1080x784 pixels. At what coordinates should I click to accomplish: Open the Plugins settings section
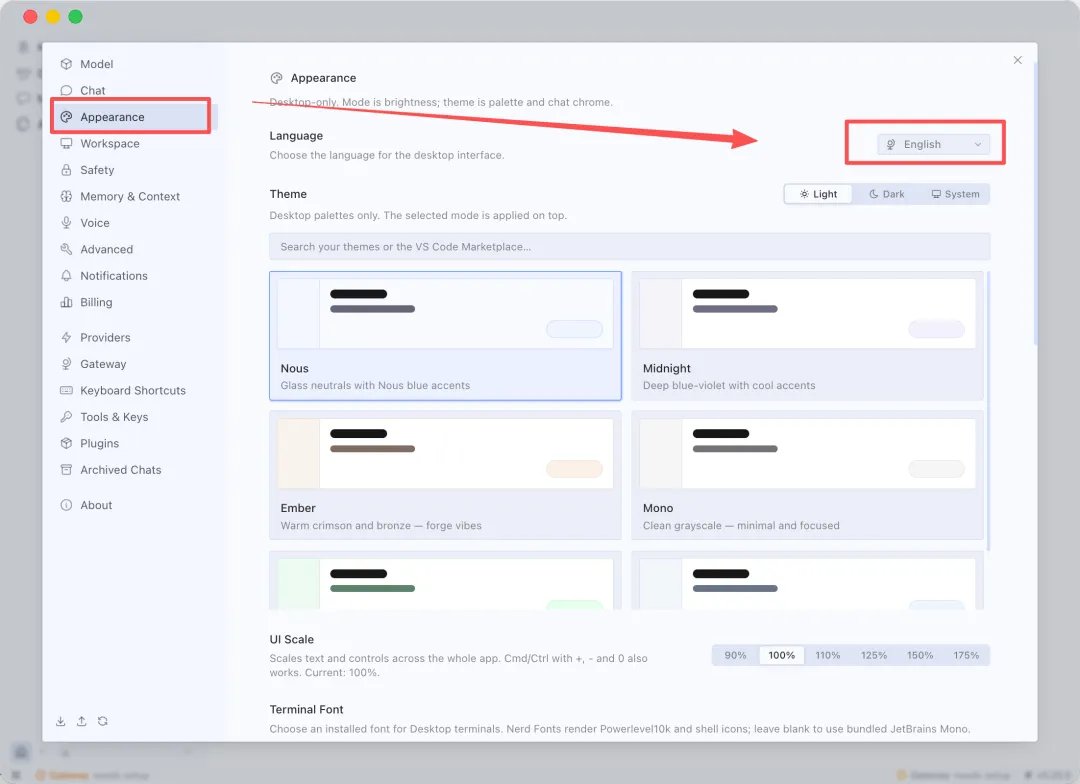coord(134,443)
